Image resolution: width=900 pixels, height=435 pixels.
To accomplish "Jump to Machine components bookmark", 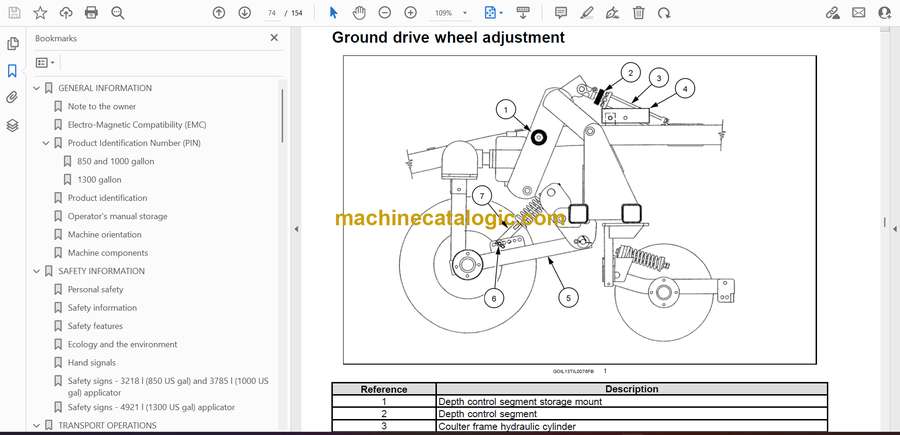I will click(108, 253).
